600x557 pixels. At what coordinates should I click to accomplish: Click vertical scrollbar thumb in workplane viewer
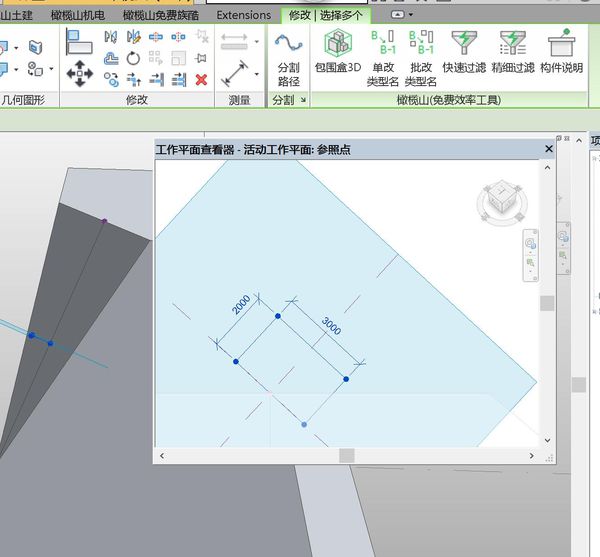click(548, 303)
